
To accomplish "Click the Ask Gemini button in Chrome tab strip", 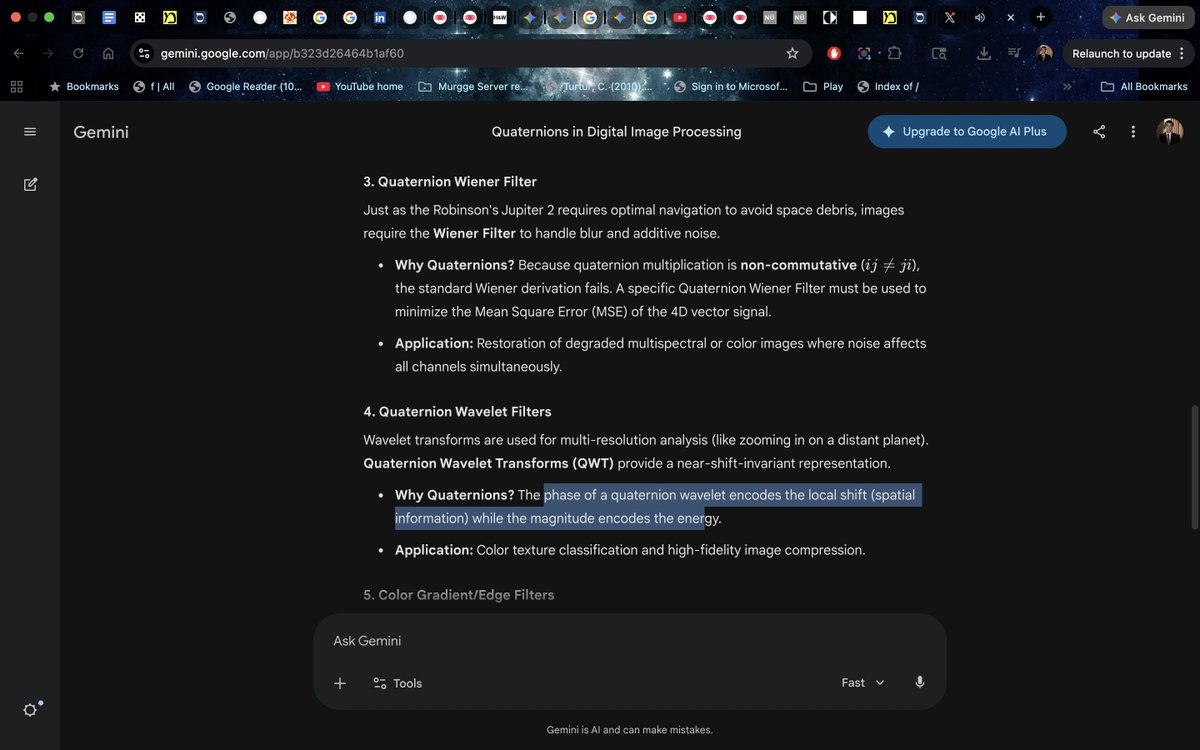I will pyautogui.click(x=1146, y=18).
